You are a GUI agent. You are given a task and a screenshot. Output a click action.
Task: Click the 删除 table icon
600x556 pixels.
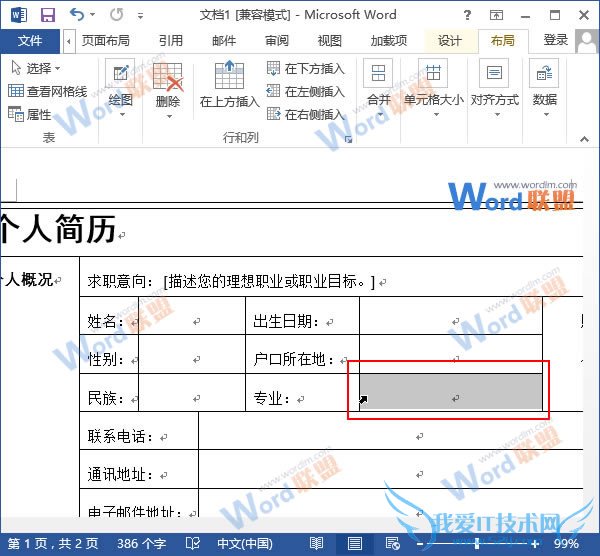(168, 75)
